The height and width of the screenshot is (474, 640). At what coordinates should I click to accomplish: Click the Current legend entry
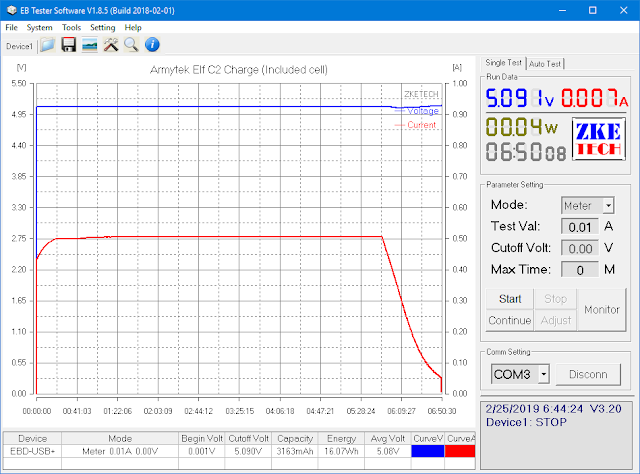(x=416, y=125)
